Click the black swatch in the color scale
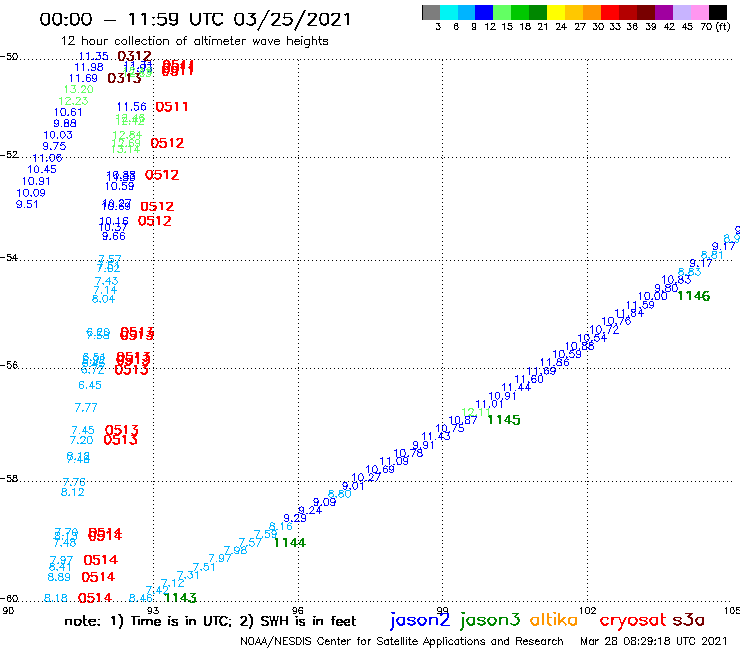The height and width of the screenshot is (650, 740). pos(717,12)
